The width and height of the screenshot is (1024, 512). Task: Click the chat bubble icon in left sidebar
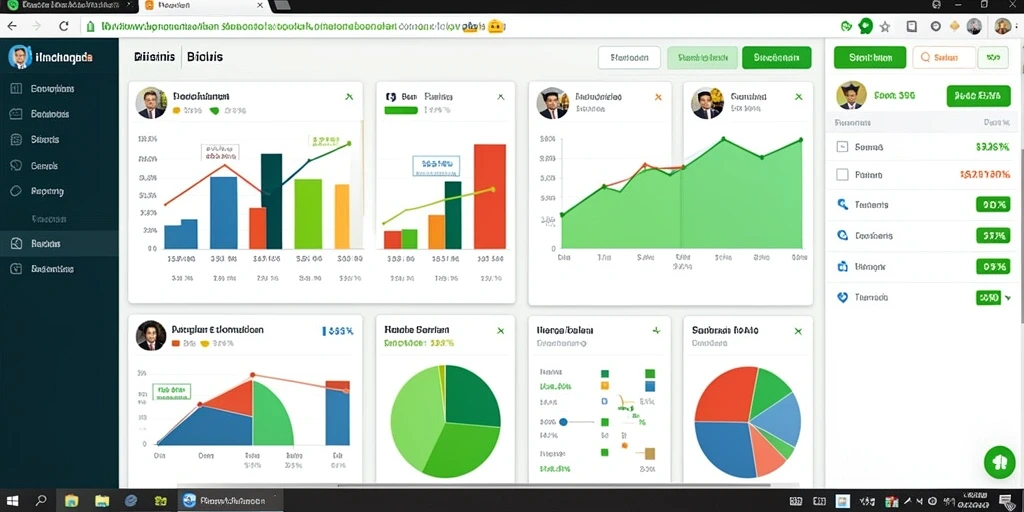[16, 166]
